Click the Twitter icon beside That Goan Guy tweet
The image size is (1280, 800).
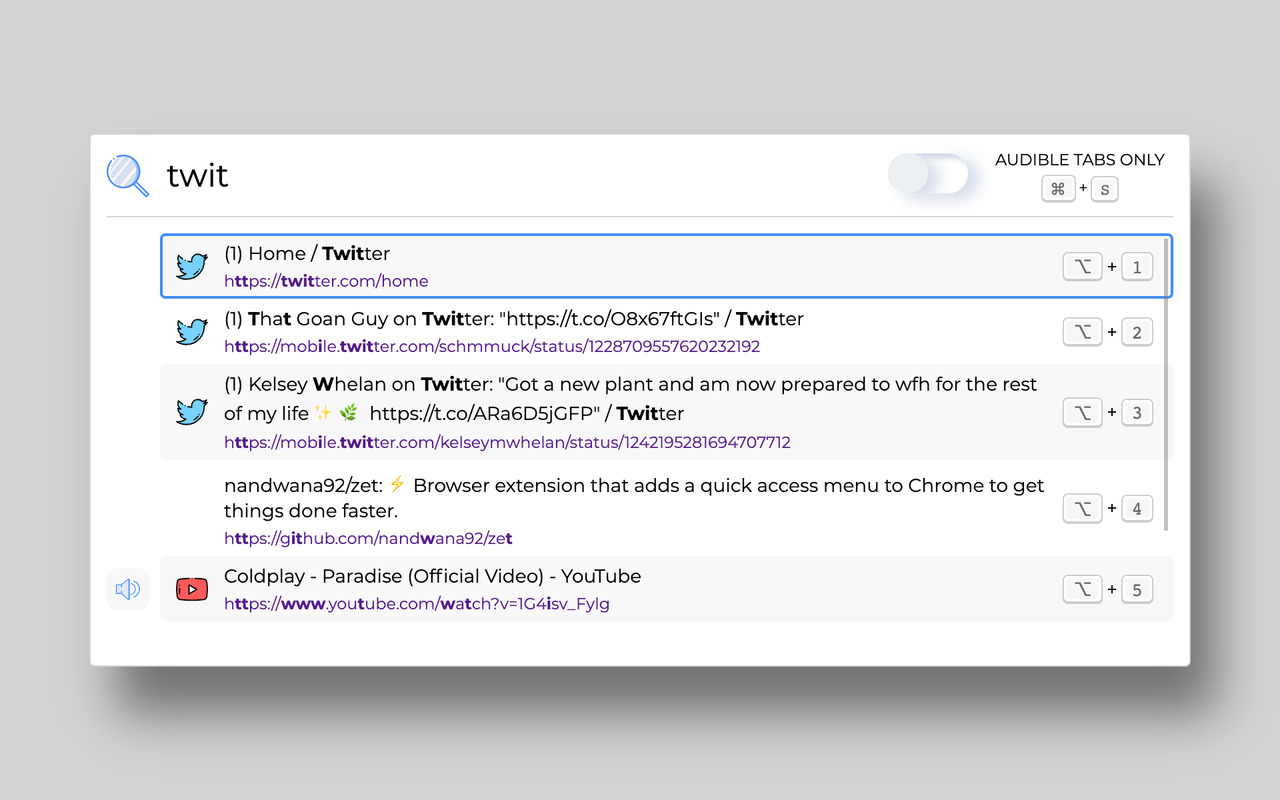pyautogui.click(x=191, y=332)
